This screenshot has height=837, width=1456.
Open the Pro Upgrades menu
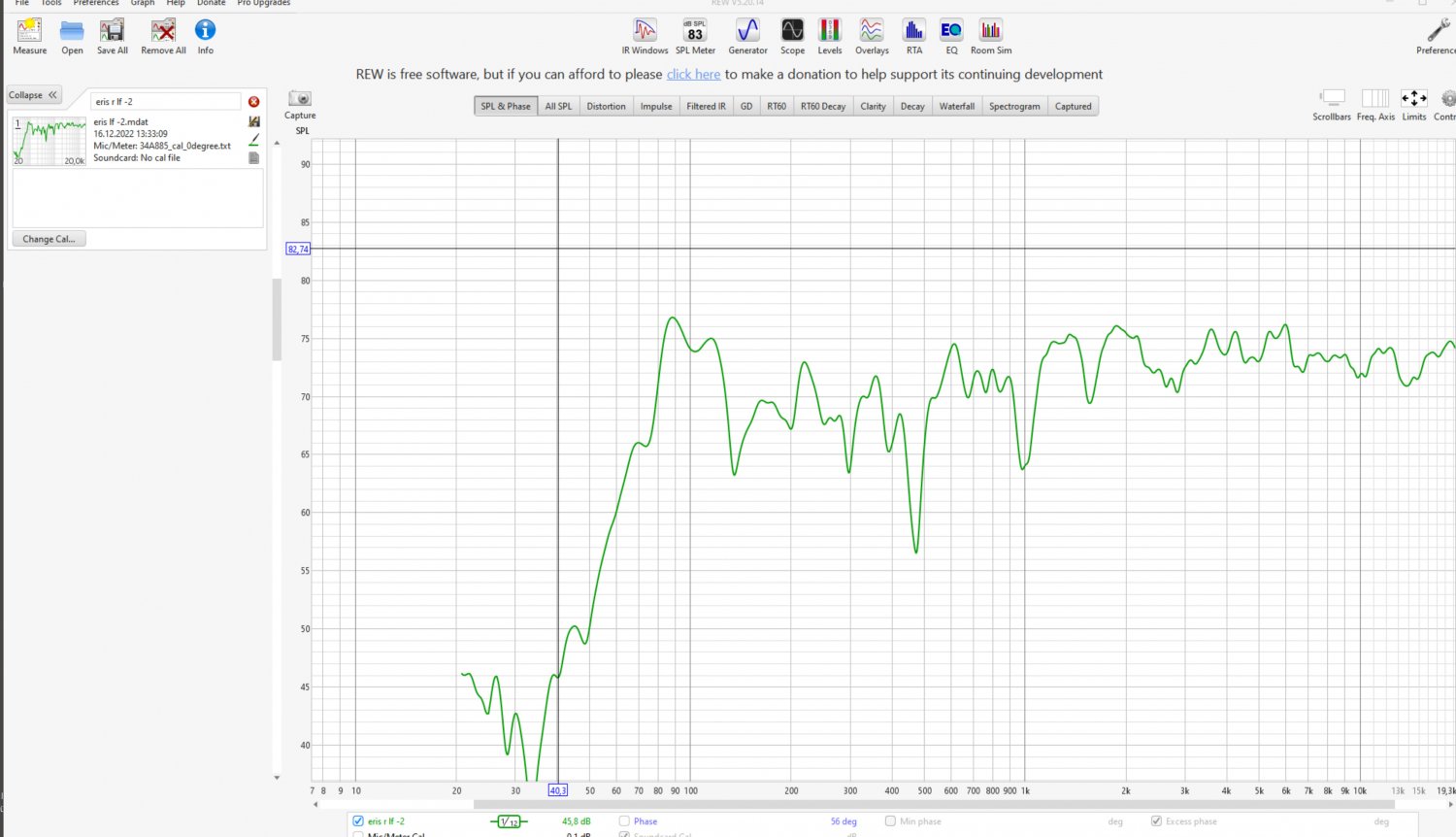pyautogui.click(x=264, y=3)
